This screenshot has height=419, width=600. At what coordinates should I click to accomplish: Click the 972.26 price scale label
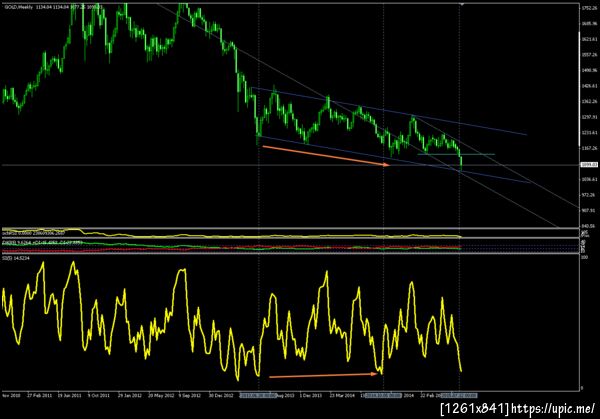click(589, 195)
